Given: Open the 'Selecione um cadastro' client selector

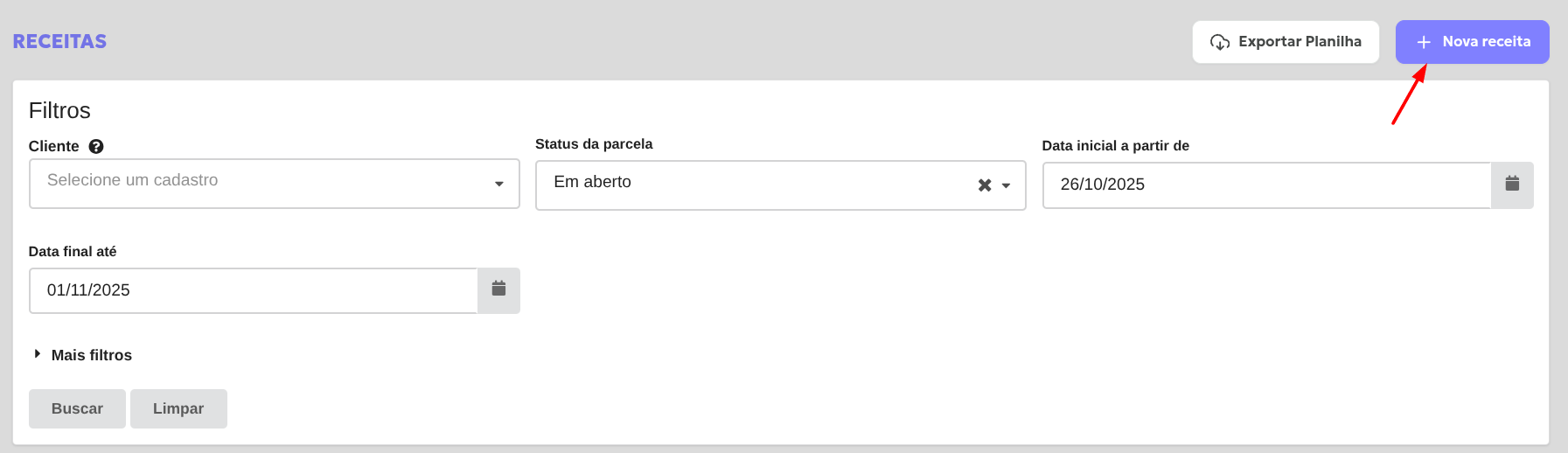Looking at the screenshot, I should pos(262,183).
